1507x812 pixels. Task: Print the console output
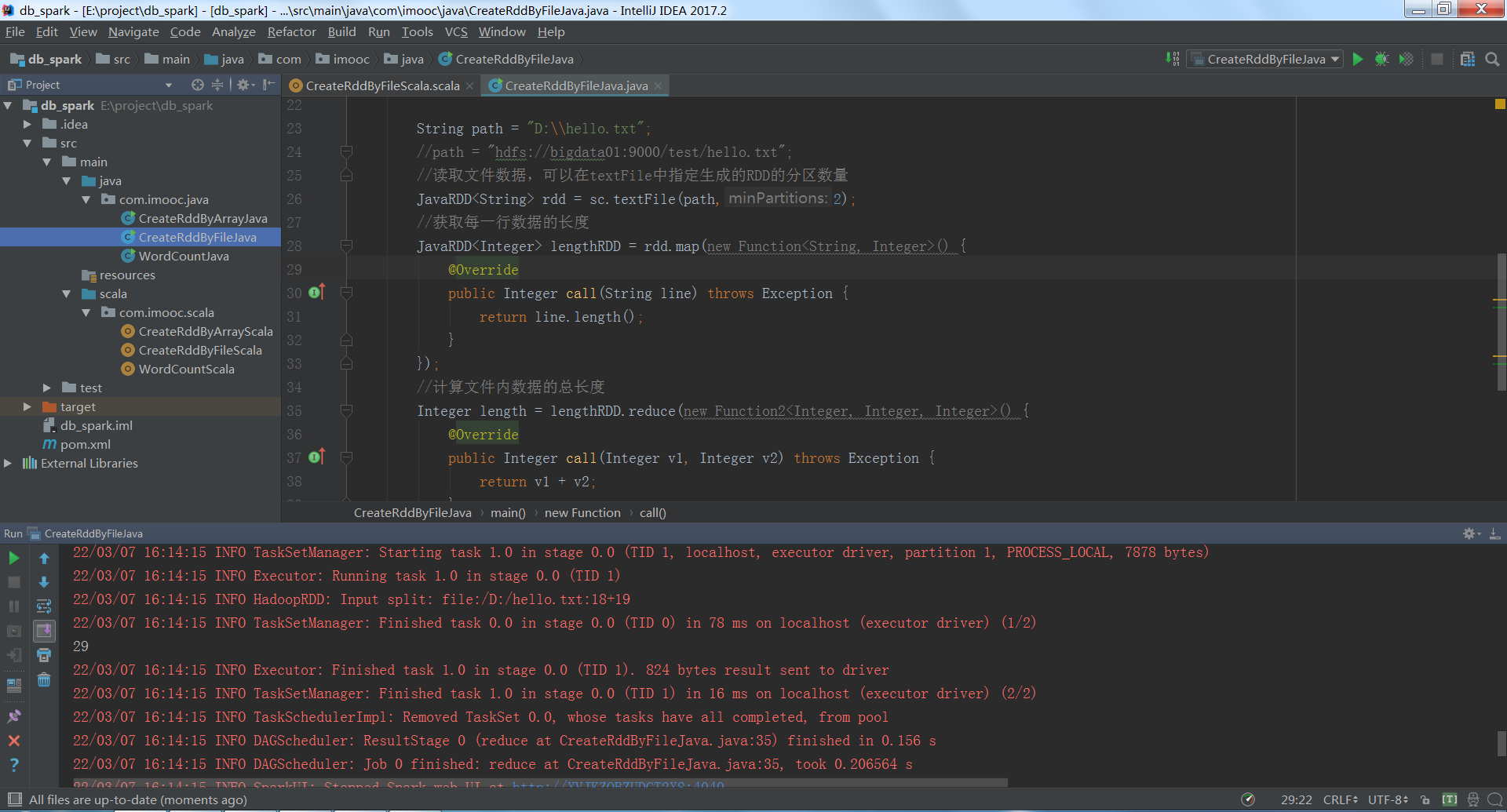pyautogui.click(x=44, y=655)
